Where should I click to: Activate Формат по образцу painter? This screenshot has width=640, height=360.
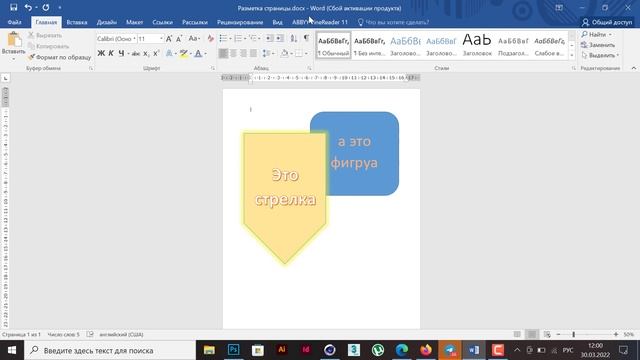click(x=60, y=57)
